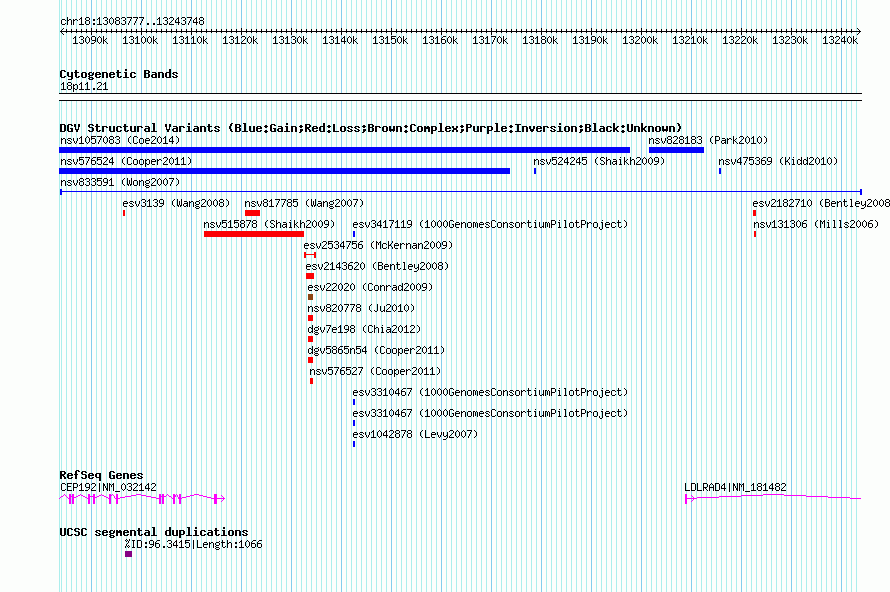Click the Cytogenetic Bands track title
890x592 pixels.
[119, 74]
